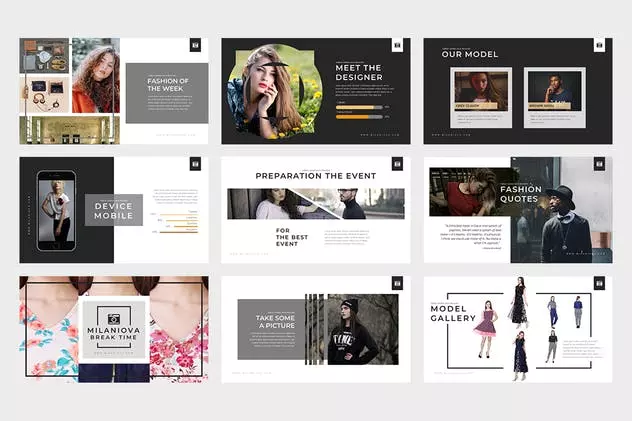This screenshot has height=421, width=632.
Task: Click camera icon on Fashion of the Week slide
Action: (x=195, y=45)
